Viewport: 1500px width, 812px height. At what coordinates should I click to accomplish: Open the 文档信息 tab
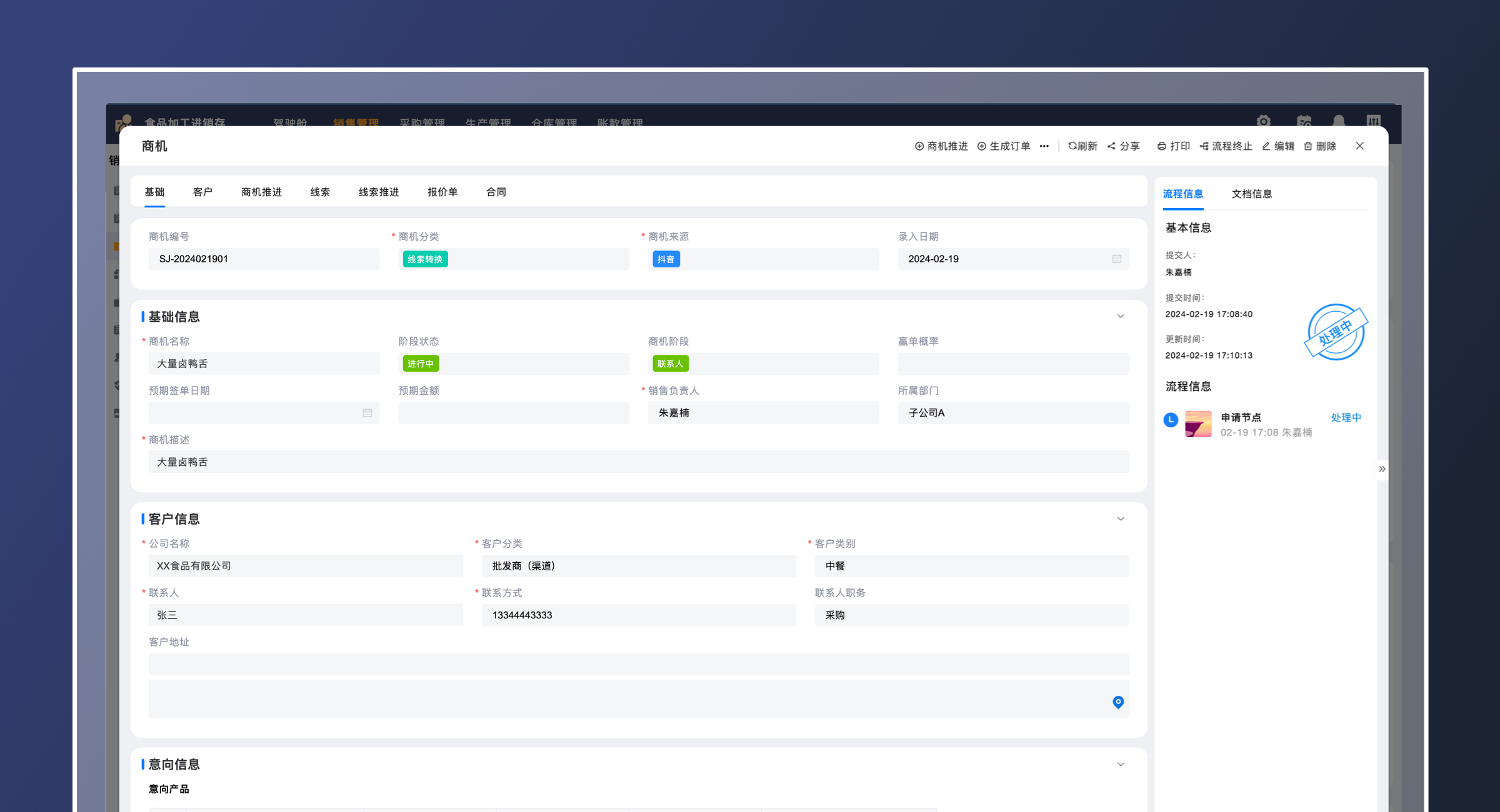point(1251,194)
